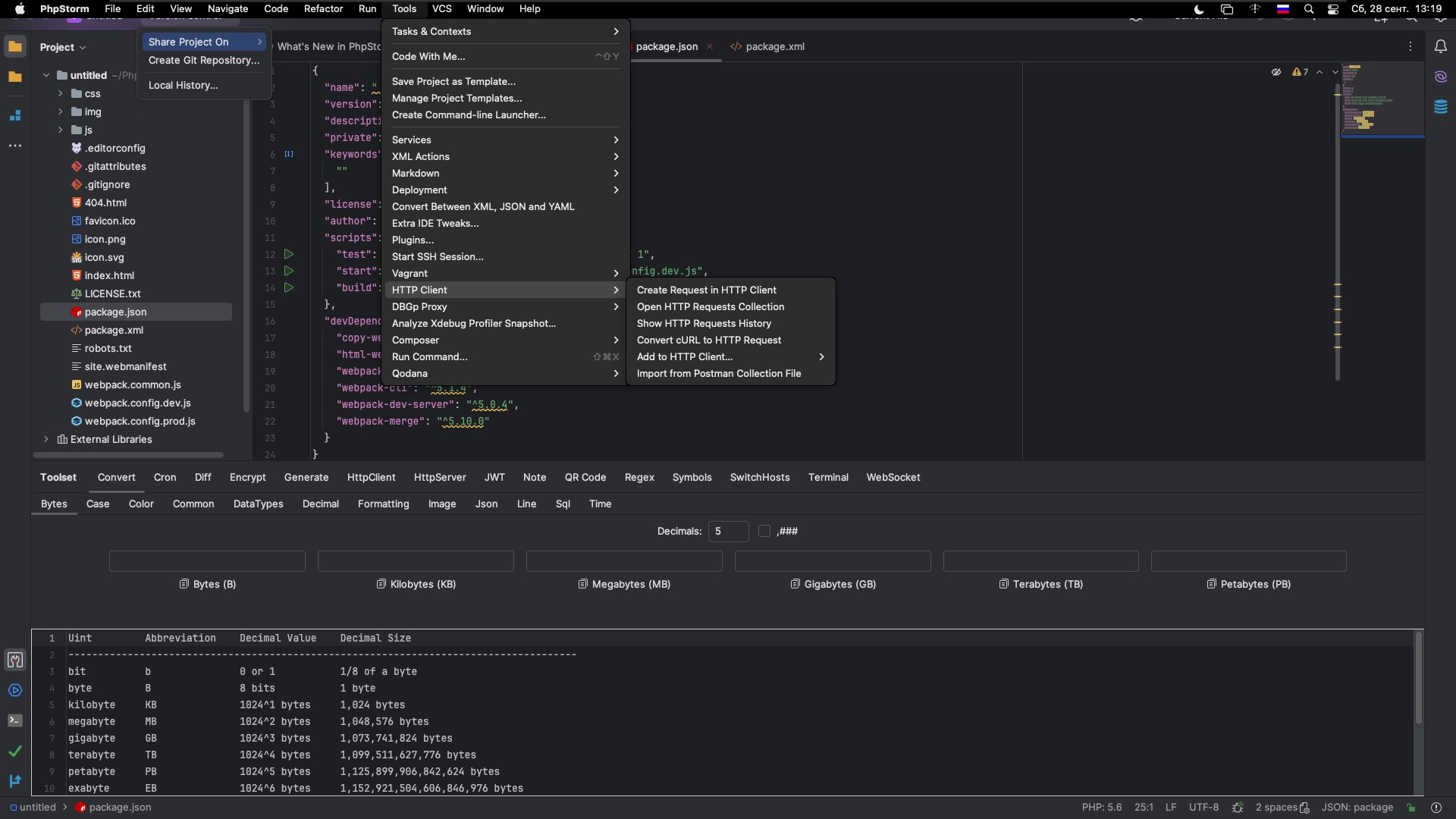Click the Terminal icon in left sidebar
The image size is (1456, 819).
[x=15, y=720]
